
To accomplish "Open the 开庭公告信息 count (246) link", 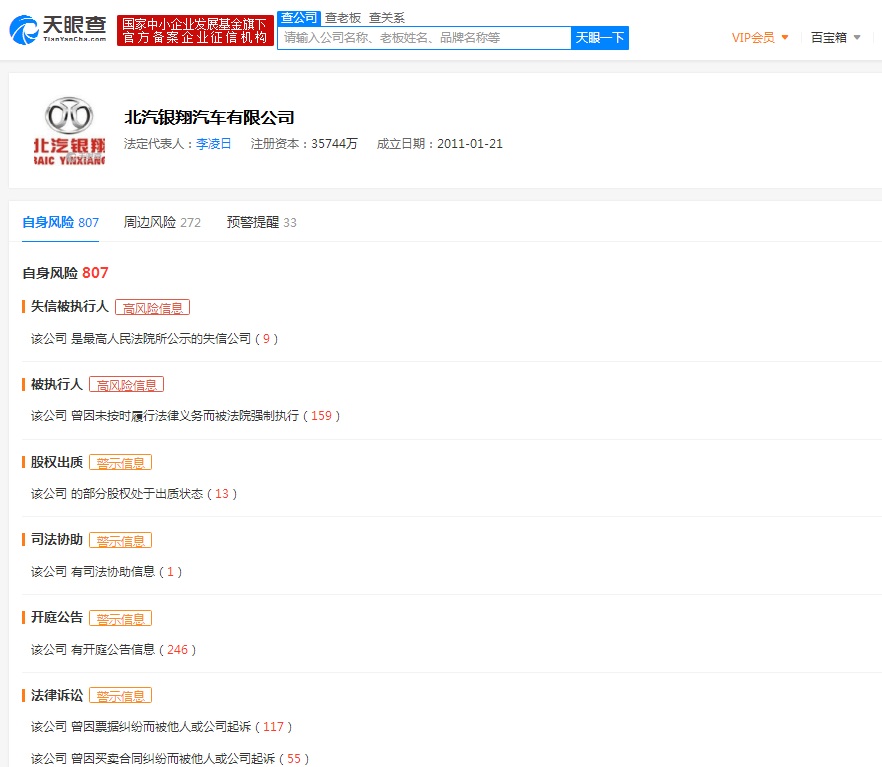I will click(177, 650).
